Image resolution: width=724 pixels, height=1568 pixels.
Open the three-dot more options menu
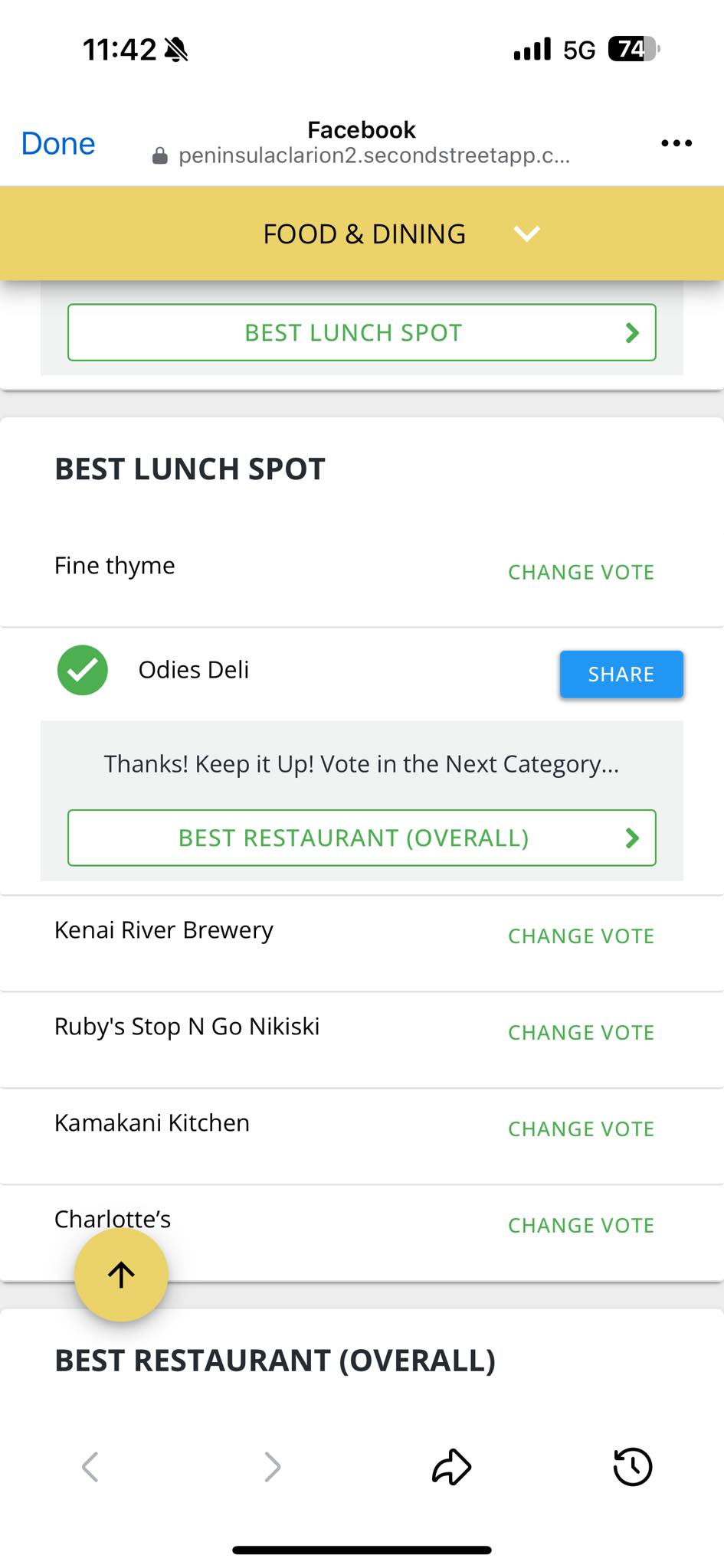(x=676, y=143)
